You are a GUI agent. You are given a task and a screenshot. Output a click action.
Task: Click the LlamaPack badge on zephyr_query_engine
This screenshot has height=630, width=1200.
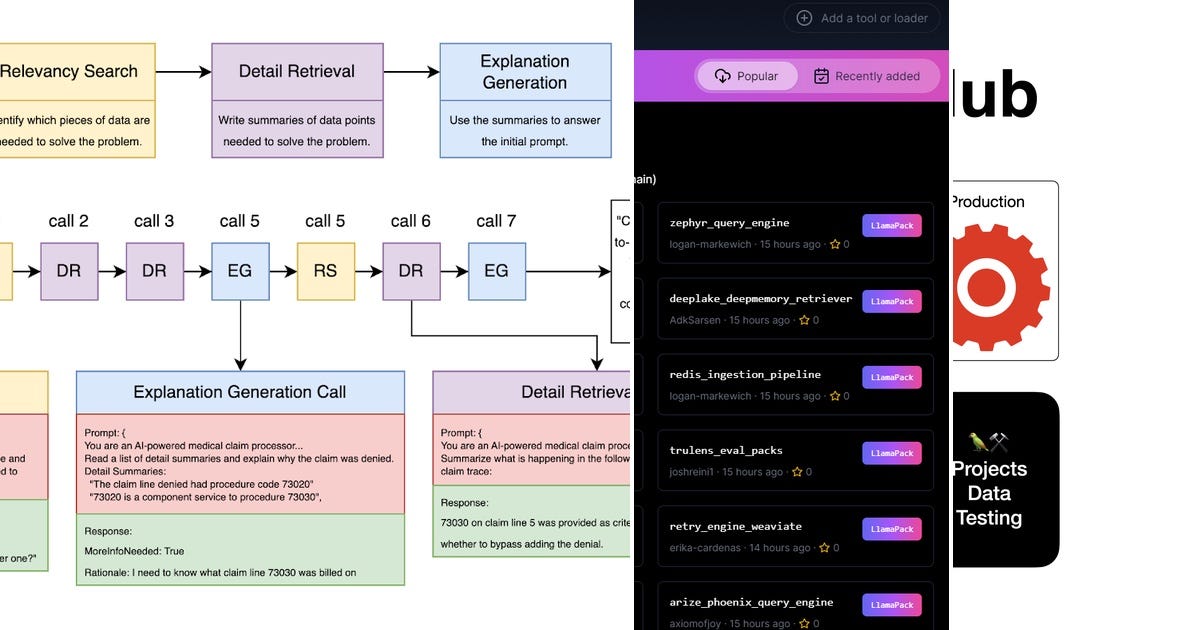click(891, 225)
